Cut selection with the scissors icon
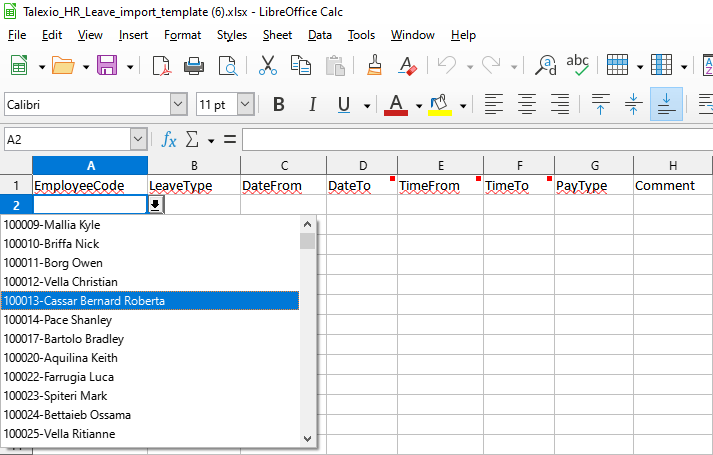The height and width of the screenshot is (455, 713). [268, 66]
